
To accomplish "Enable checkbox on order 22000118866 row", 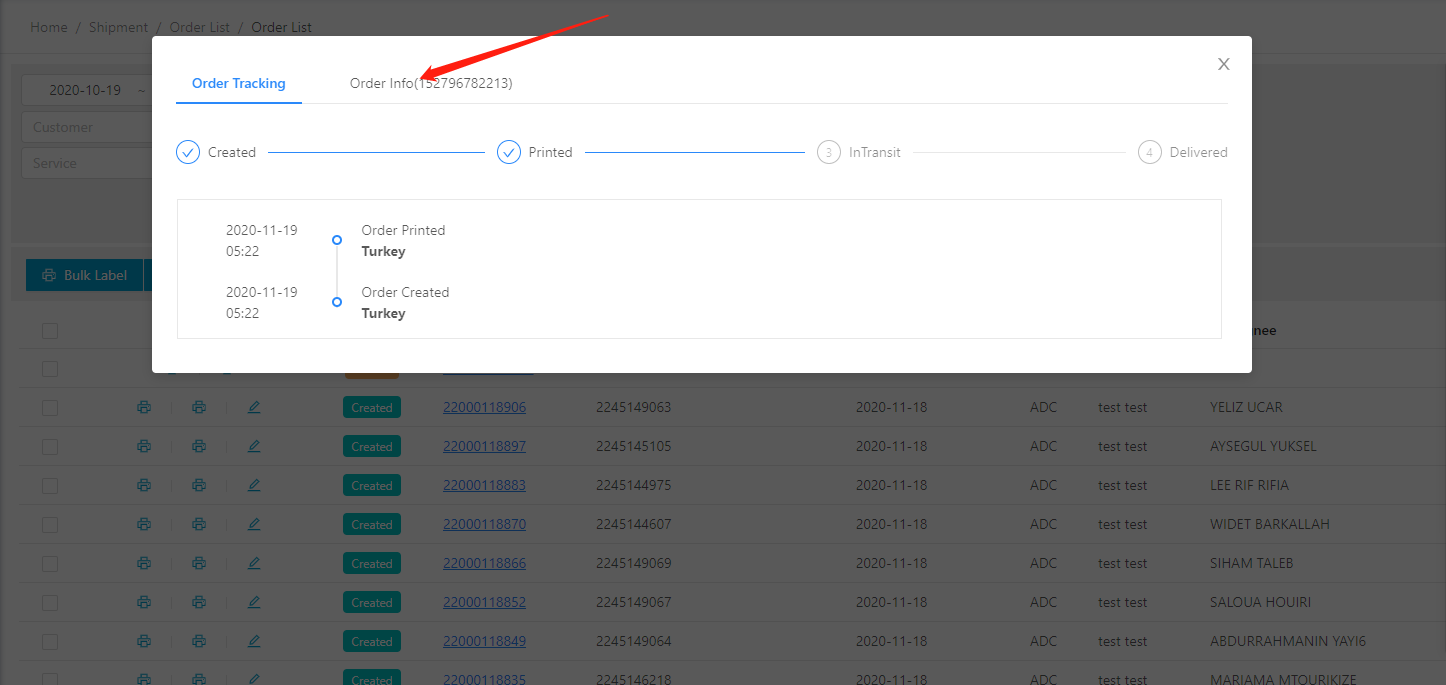I will (x=50, y=563).
